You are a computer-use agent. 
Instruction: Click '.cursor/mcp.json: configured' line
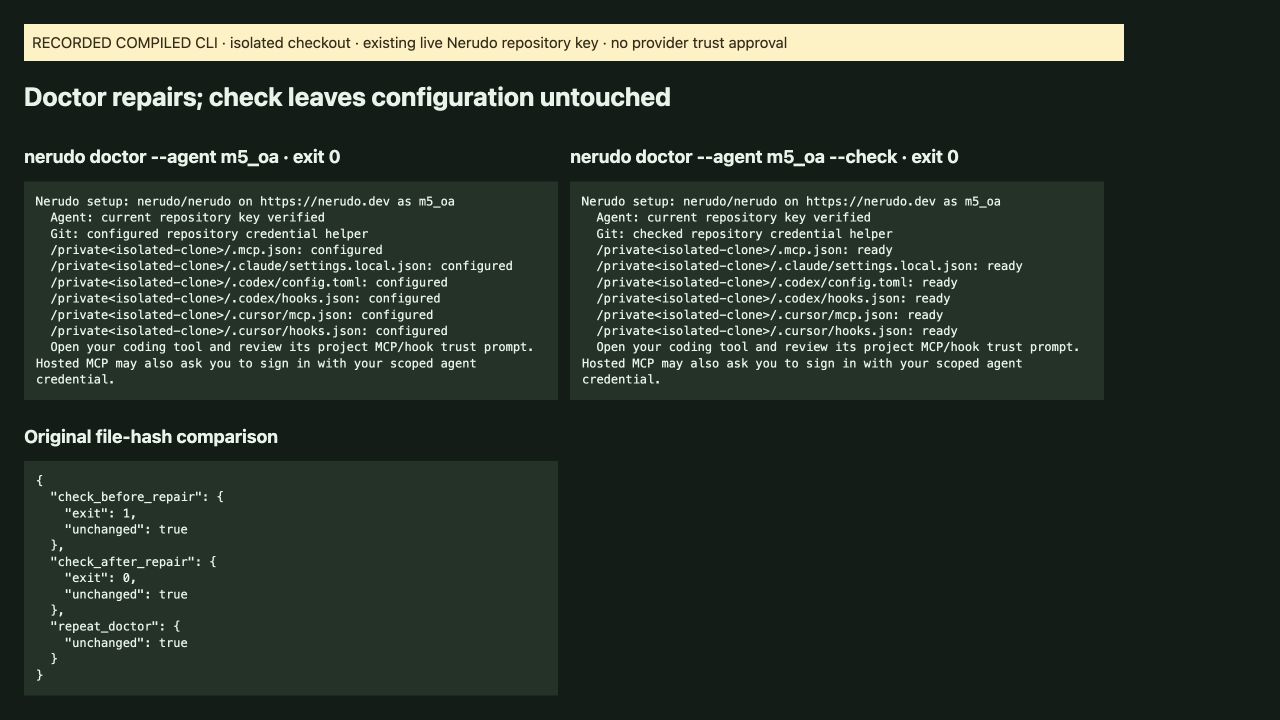tap(241, 314)
